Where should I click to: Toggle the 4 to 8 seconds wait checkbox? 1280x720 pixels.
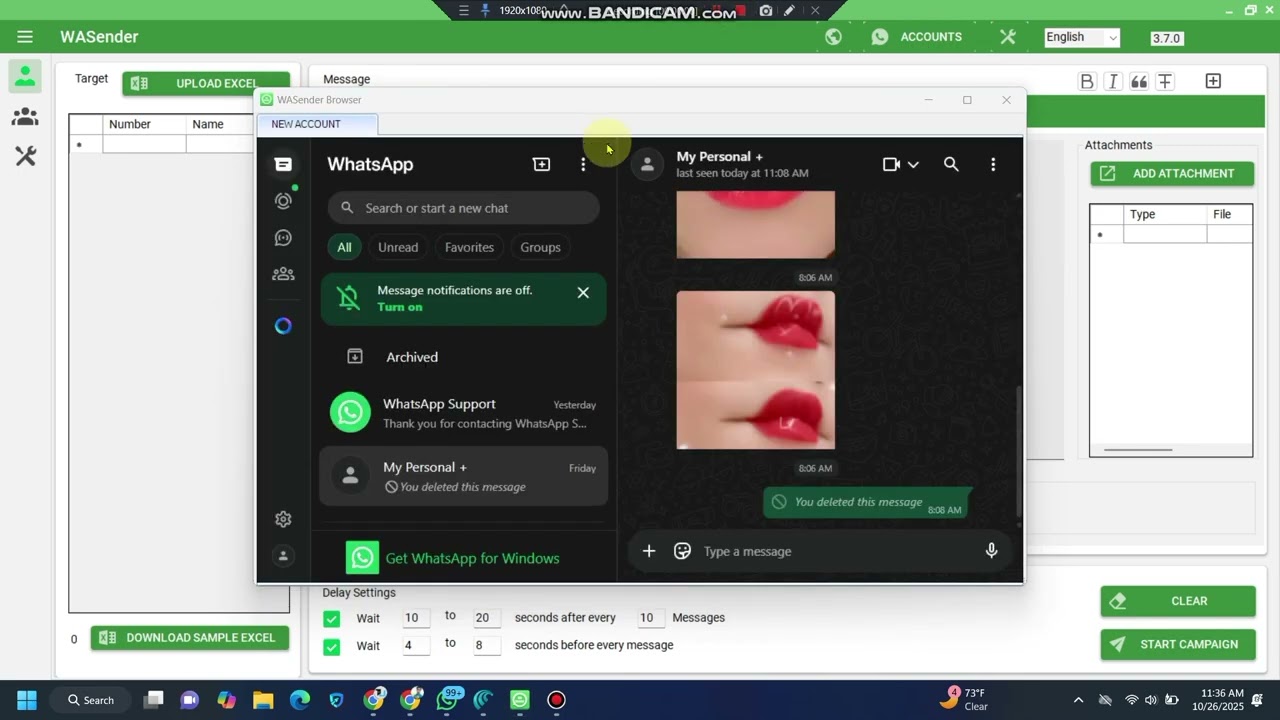pyautogui.click(x=332, y=646)
